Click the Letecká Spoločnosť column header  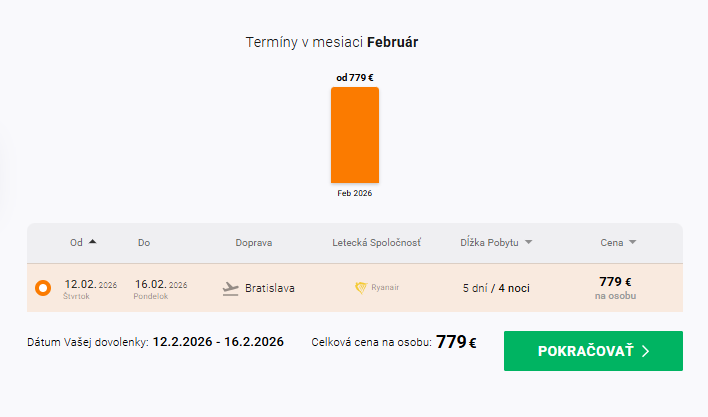[x=376, y=242]
